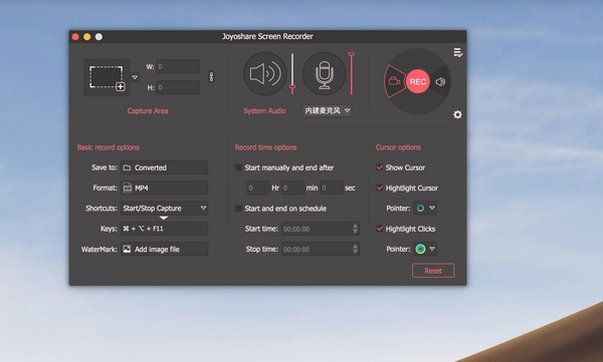Click the settings gear icon
This screenshot has width=603, height=362.
tap(458, 115)
